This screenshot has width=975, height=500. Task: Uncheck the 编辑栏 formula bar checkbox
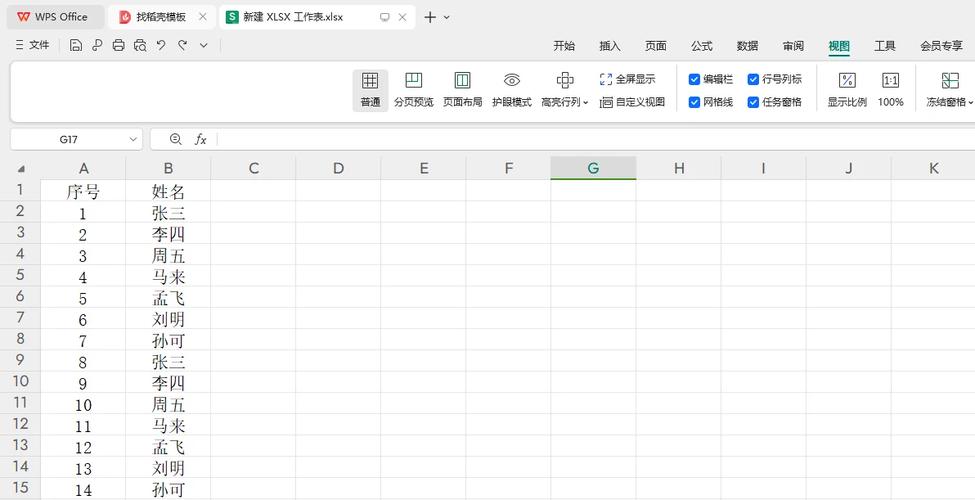click(x=695, y=79)
